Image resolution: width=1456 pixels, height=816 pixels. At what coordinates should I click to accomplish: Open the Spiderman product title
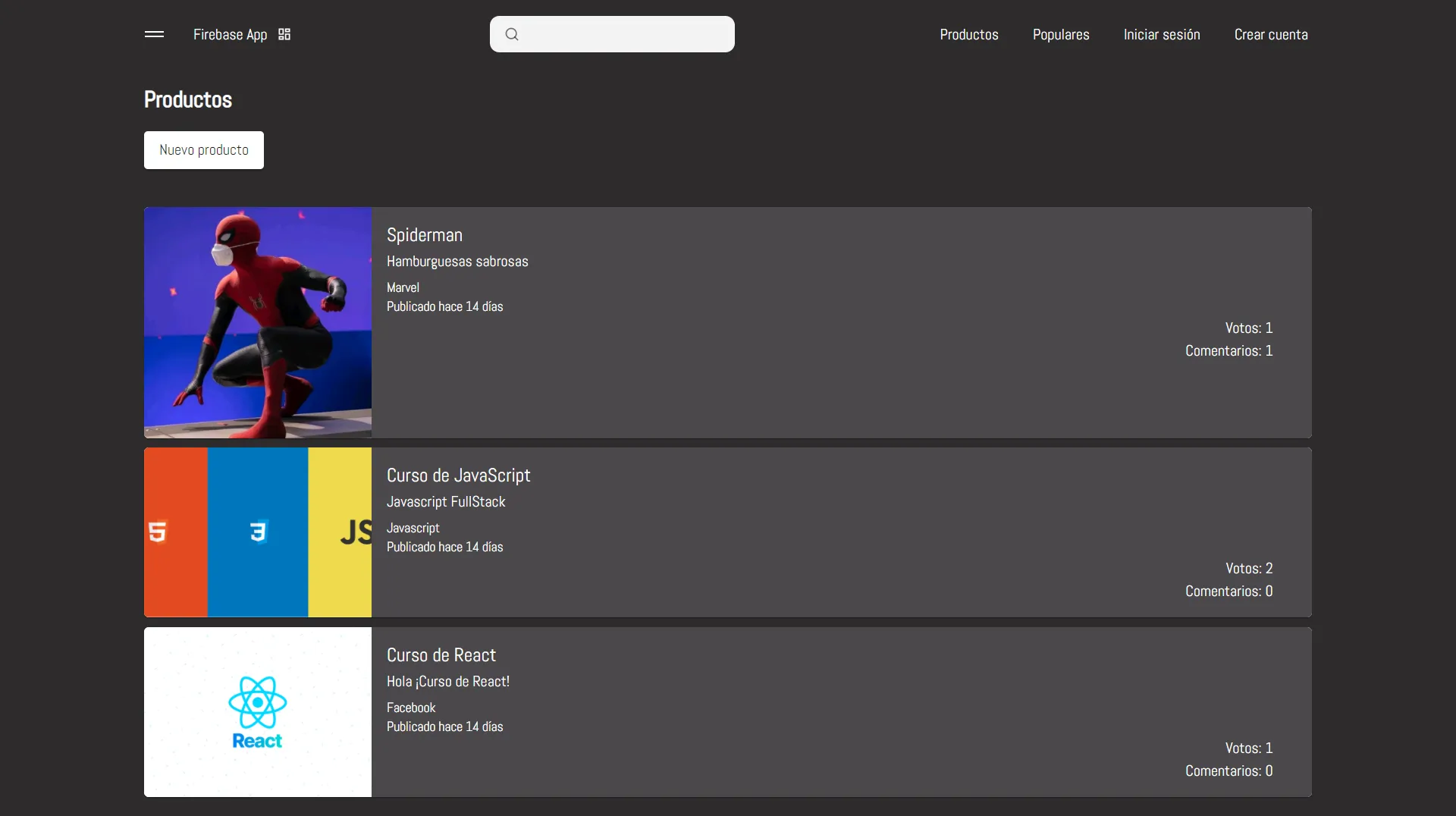(425, 235)
